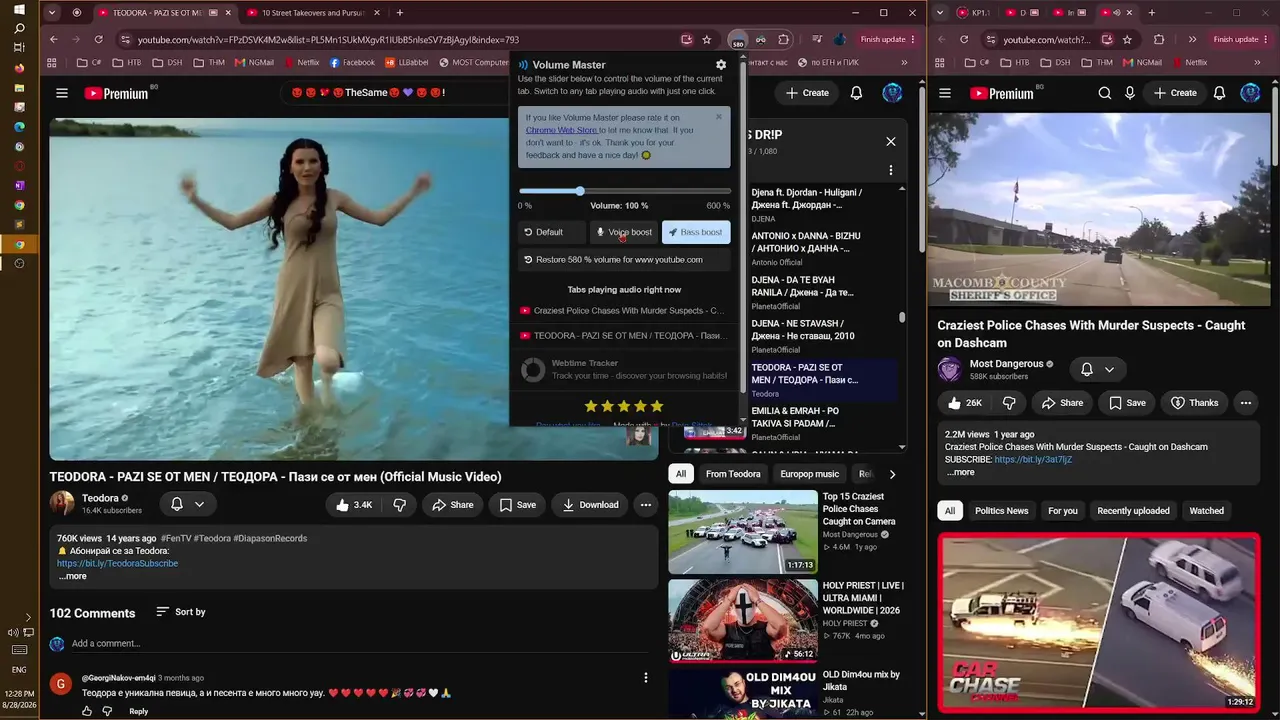Download the TEODORA video
Image resolution: width=1280 pixels, height=720 pixels.
click(590, 505)
